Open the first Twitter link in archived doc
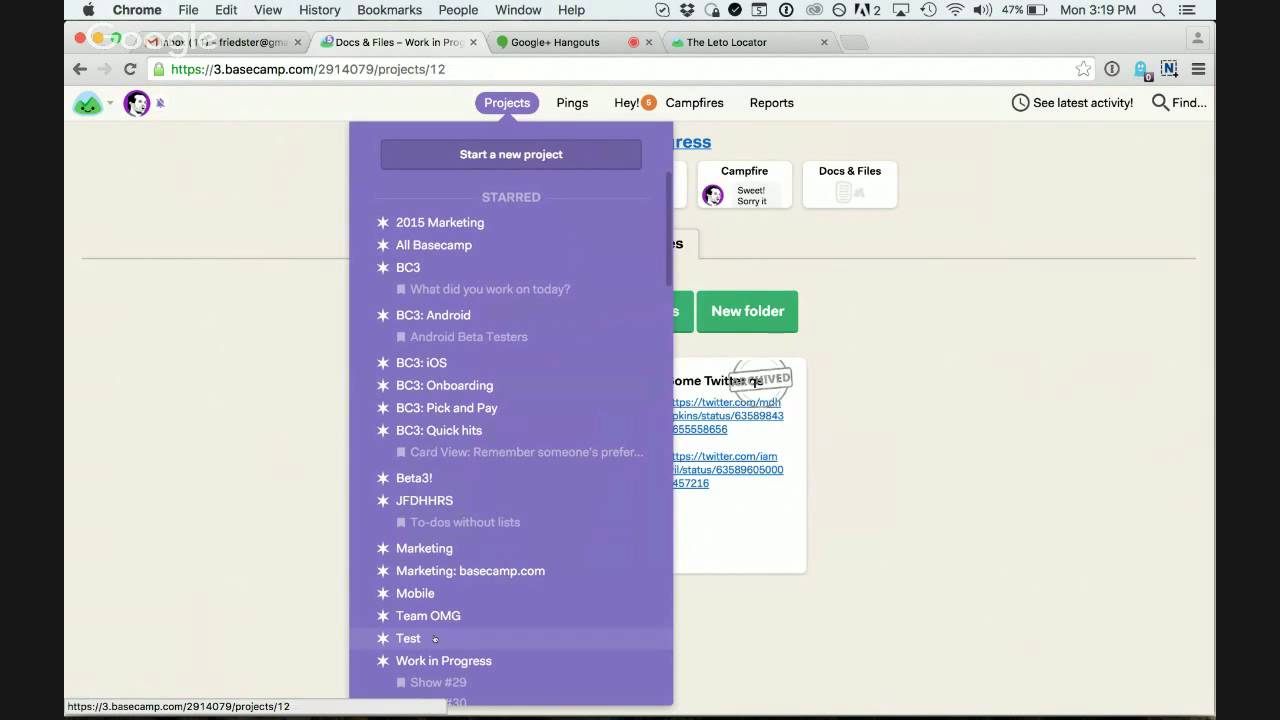Image resolution: width=1280 pixels, height=720 pixels. (x=728, y=416)
